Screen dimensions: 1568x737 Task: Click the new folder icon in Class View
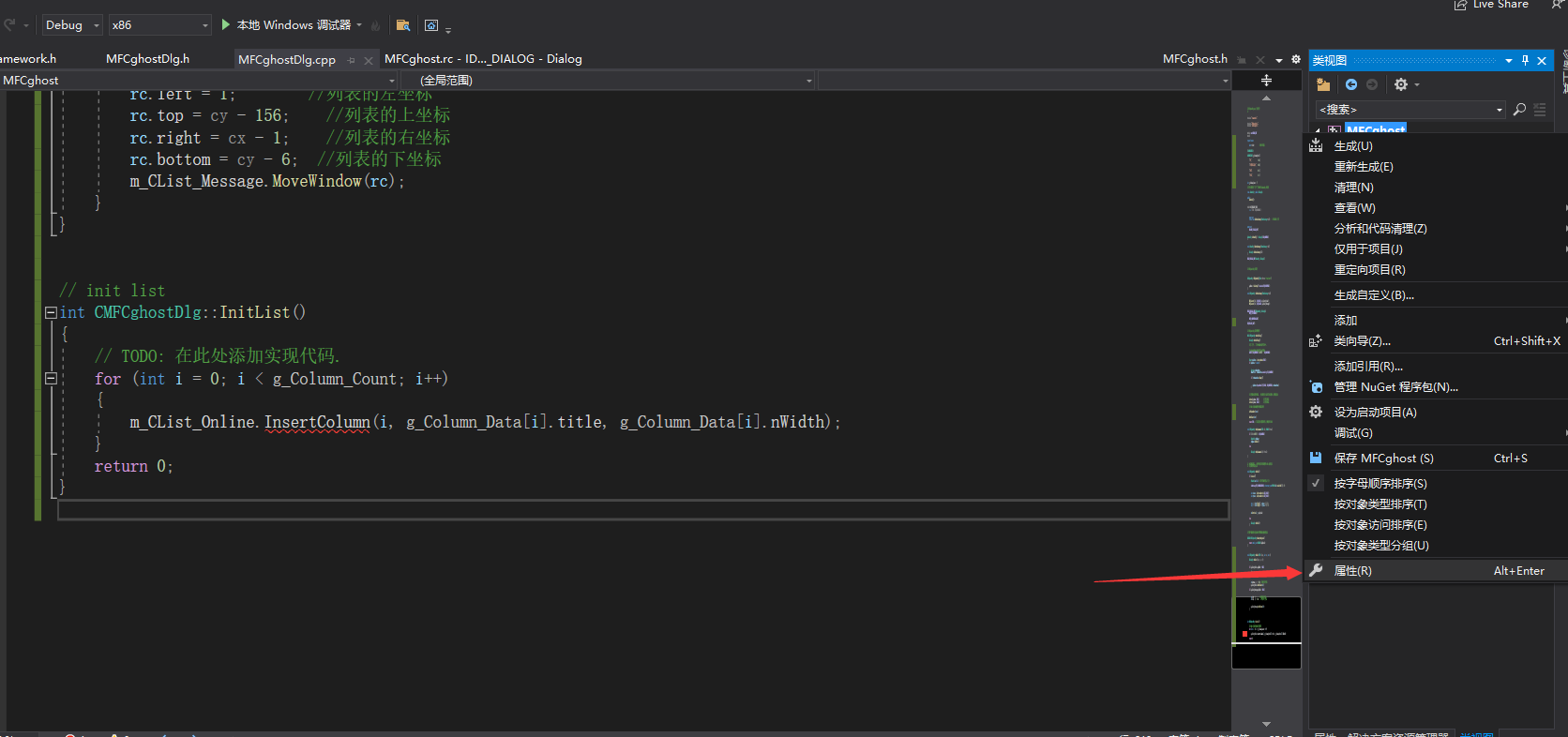1323,84
